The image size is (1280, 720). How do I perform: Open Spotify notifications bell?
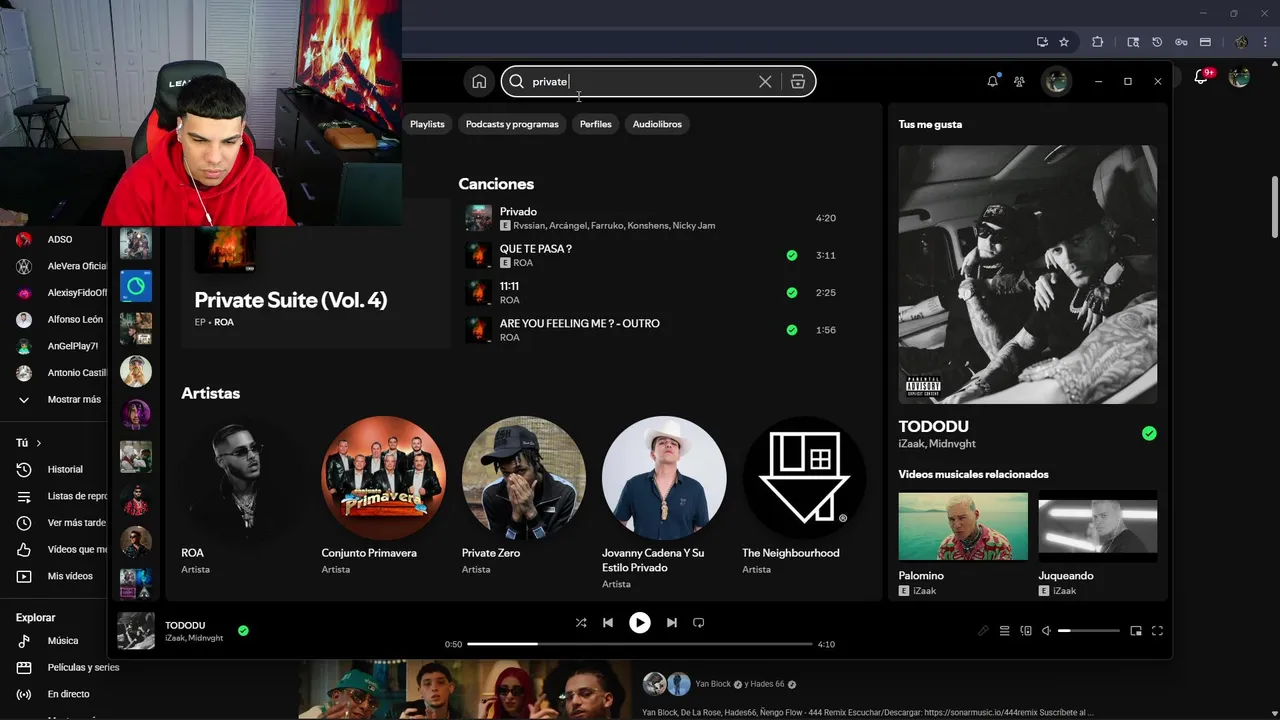pos(992,81)
